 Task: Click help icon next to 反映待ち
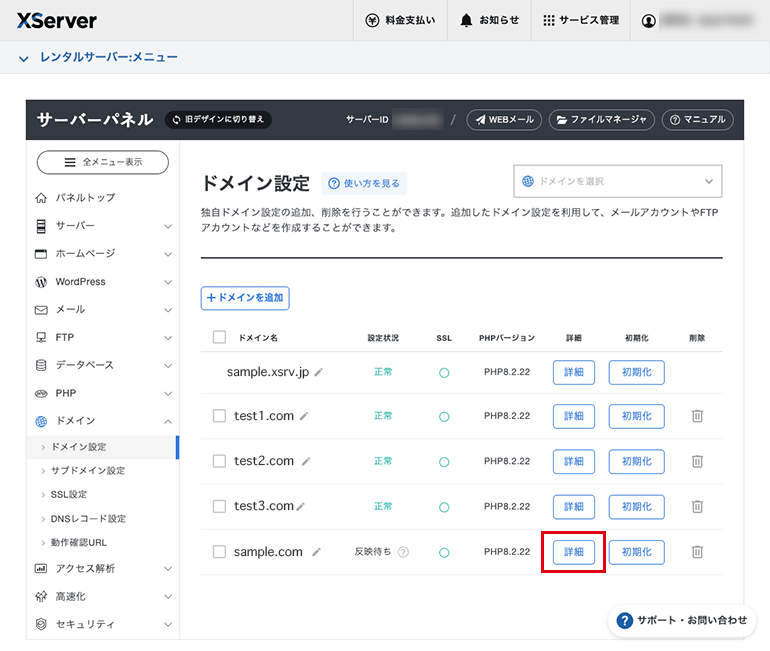click(403, 552)
